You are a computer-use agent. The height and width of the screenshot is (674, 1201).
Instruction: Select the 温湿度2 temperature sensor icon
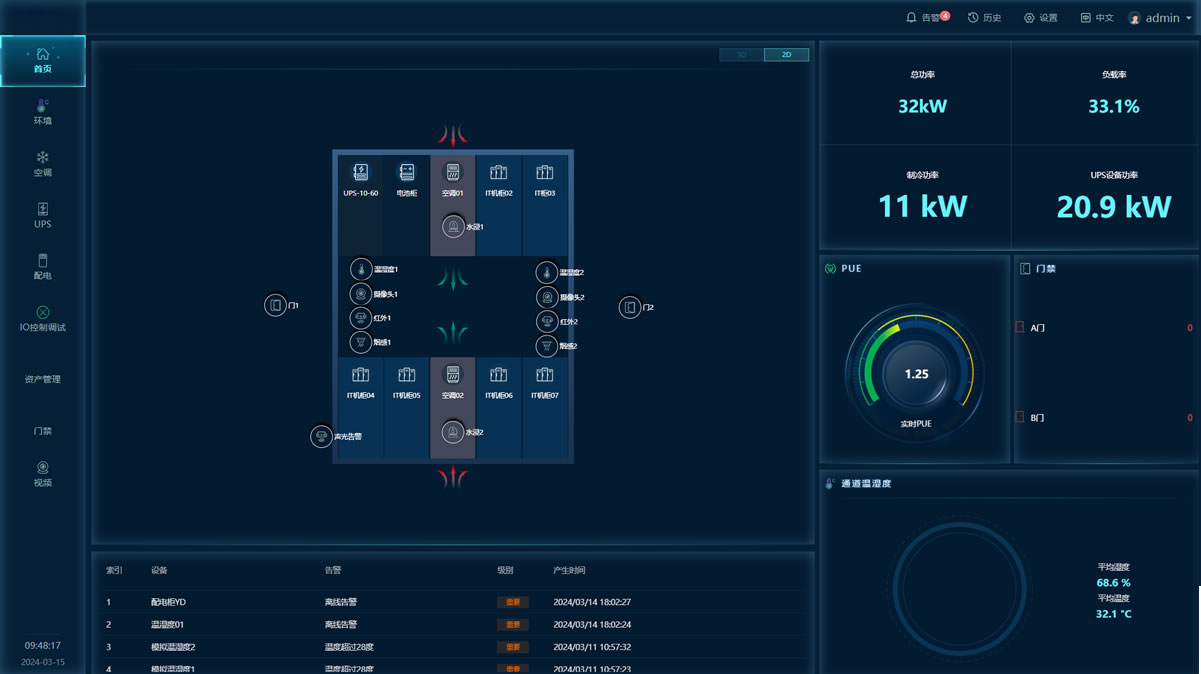point(546,272)
